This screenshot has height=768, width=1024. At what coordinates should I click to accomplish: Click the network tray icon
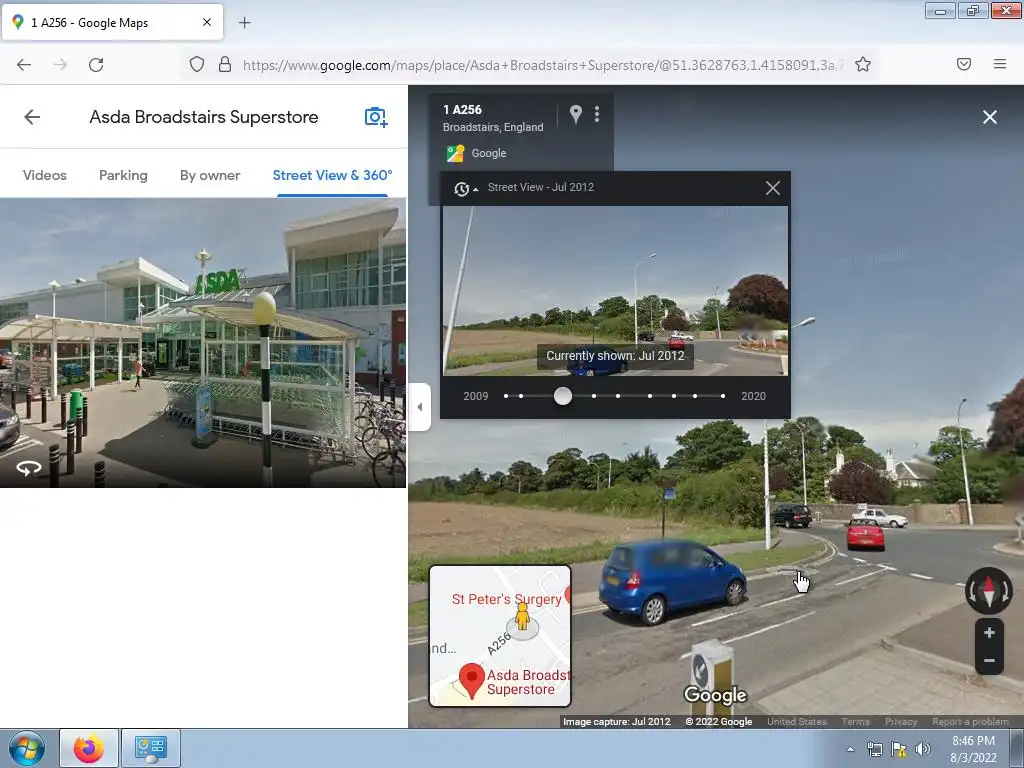click(x=874, y=749)
